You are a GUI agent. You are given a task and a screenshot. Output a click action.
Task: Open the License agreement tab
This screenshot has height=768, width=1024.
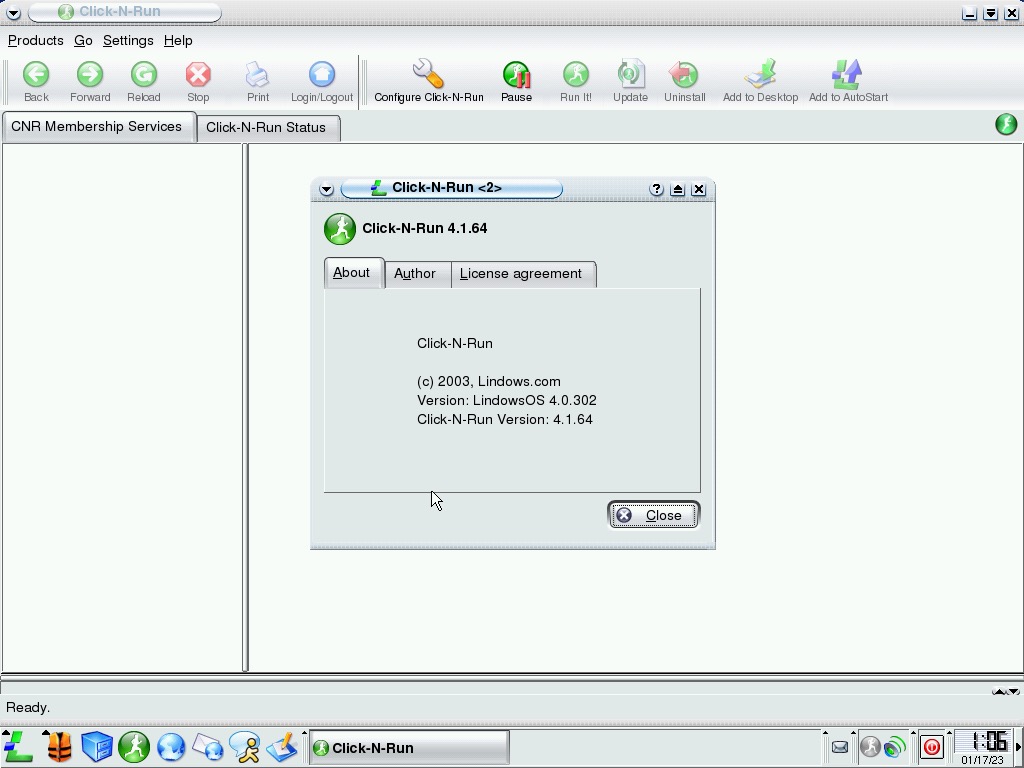point(520,273)
